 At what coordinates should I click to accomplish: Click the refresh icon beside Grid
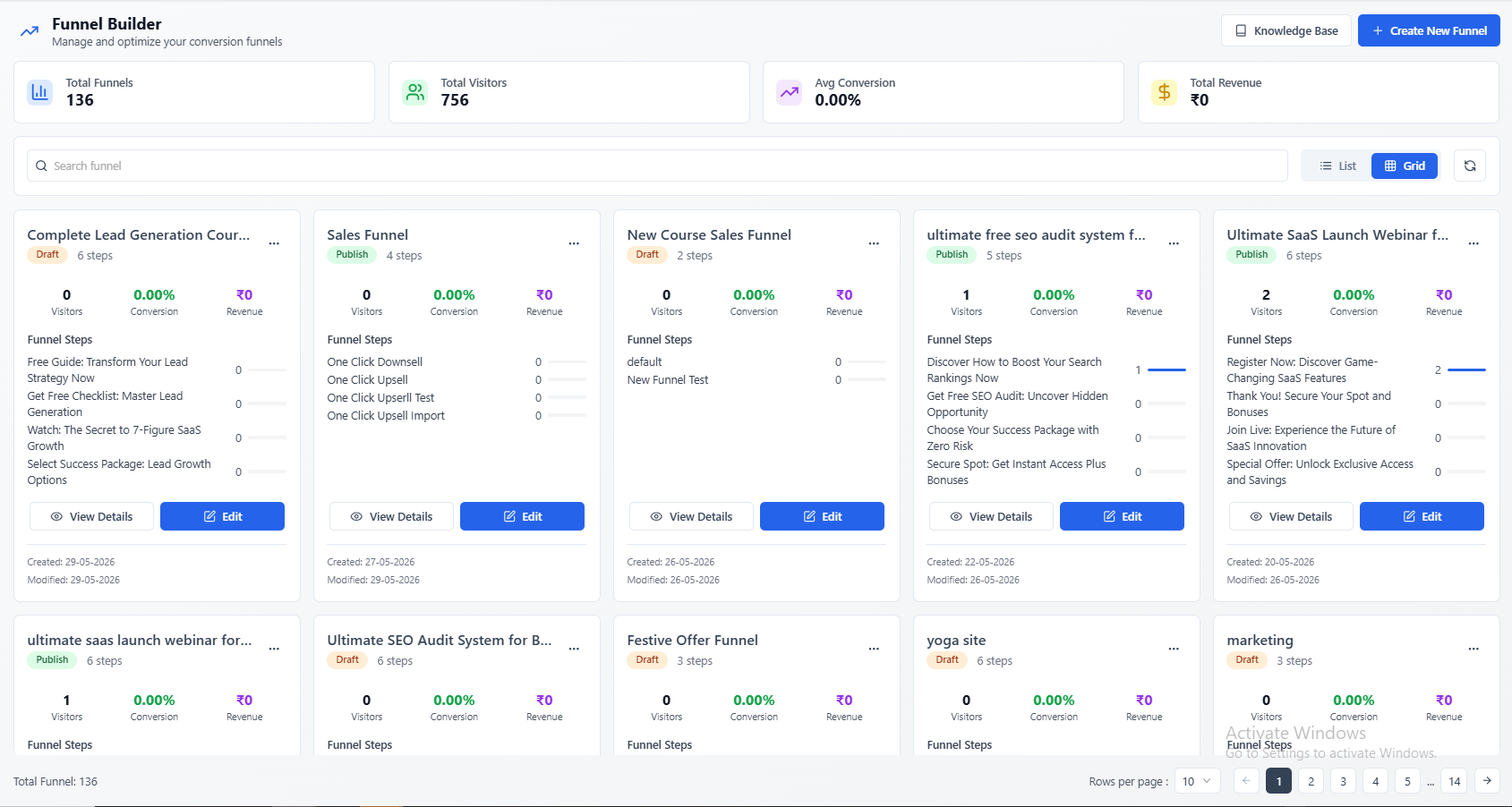pyautogui.click(x=1470, y=166)
